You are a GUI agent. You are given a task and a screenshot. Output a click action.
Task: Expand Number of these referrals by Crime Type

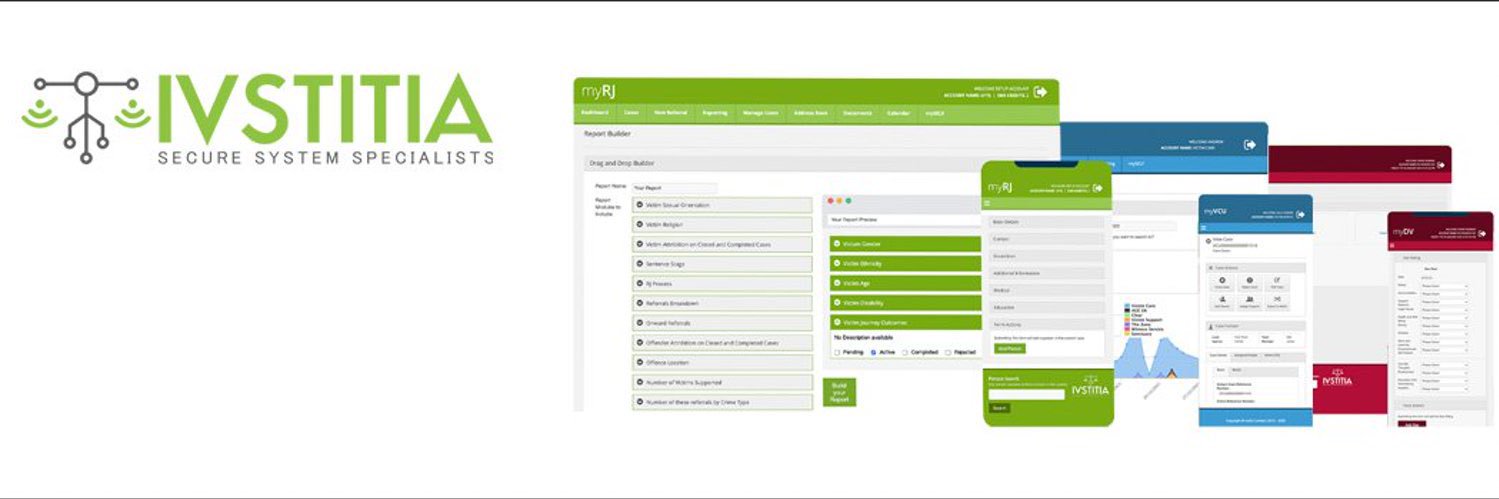point(722,402)
